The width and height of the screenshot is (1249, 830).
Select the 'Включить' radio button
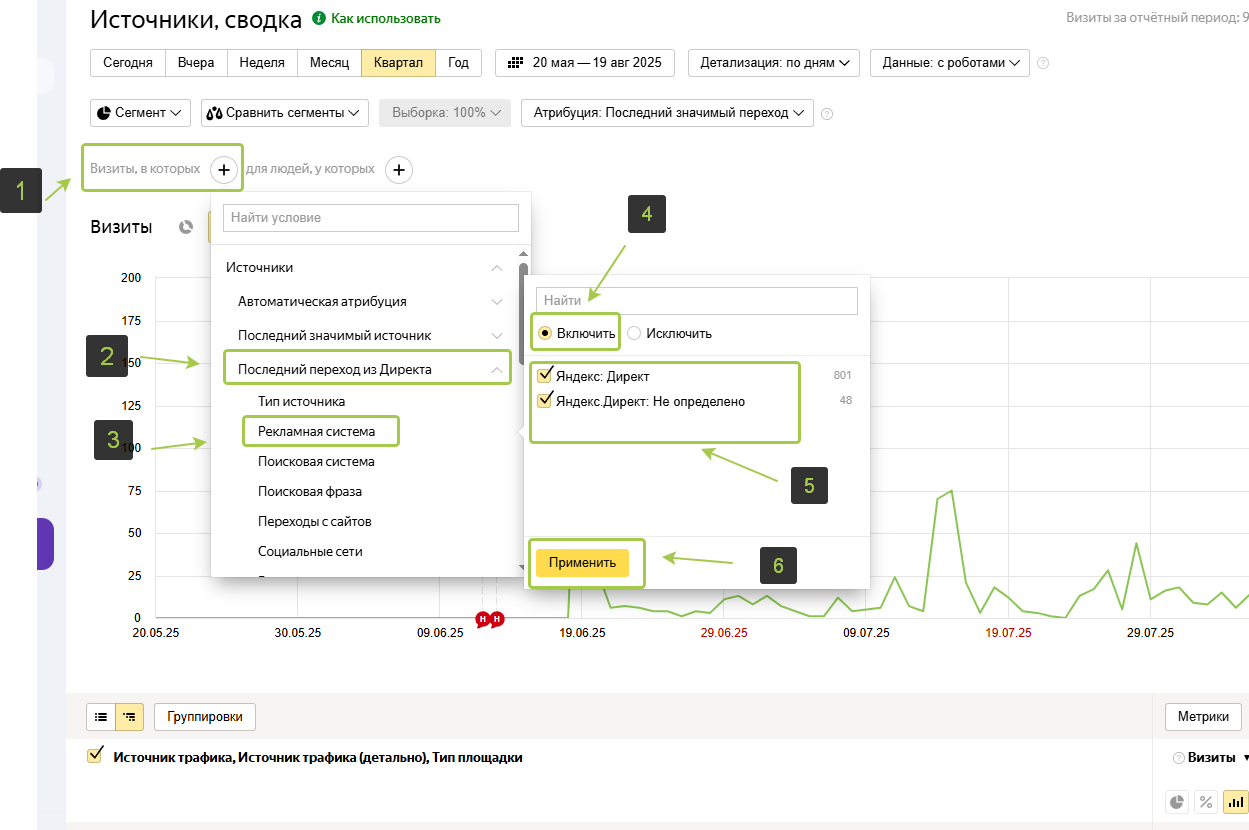point(545,333)
